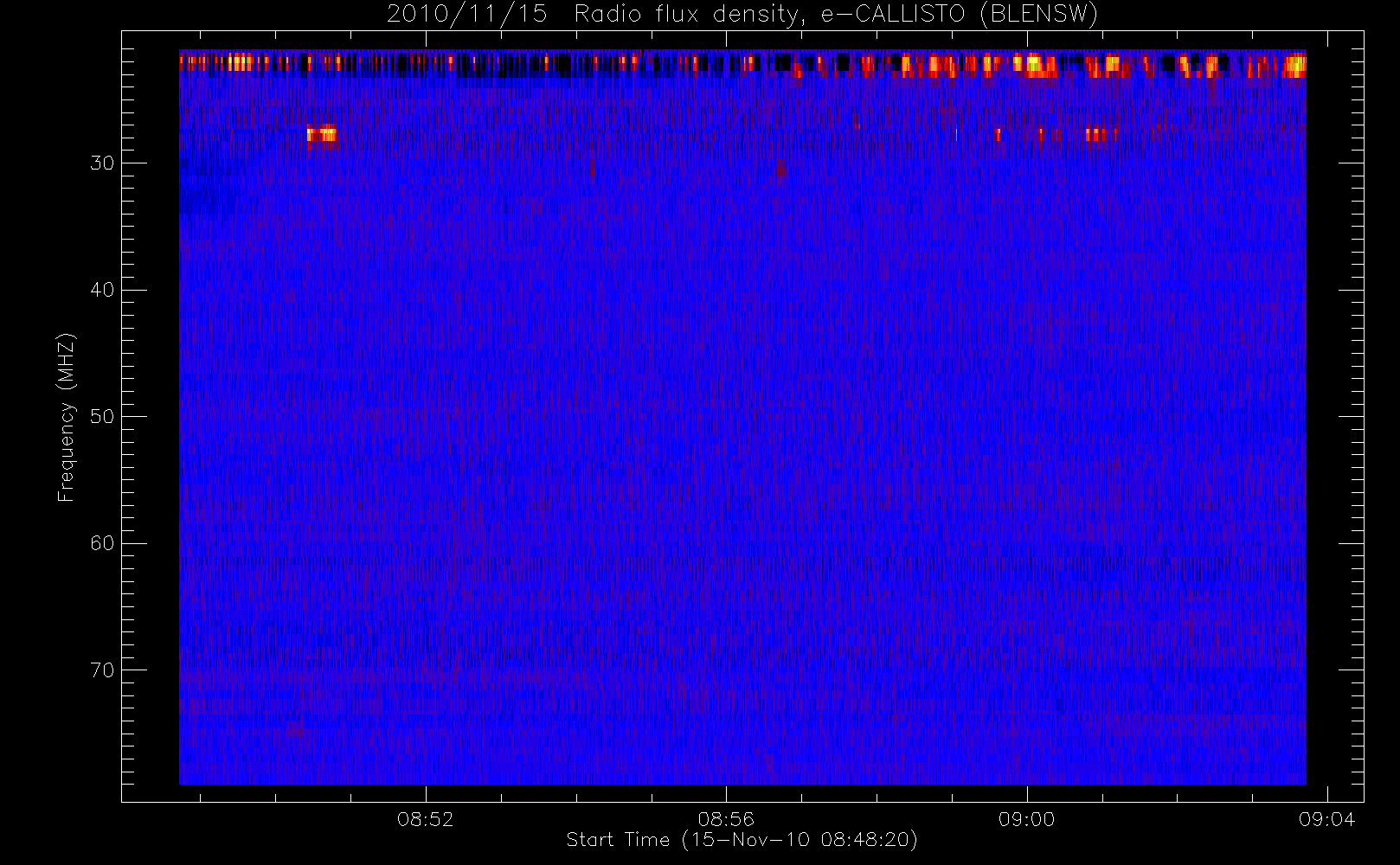Click the 70 MHz frequency tick label
Image resolution: width=1400 pixels, height=865 pixels.
102,670
